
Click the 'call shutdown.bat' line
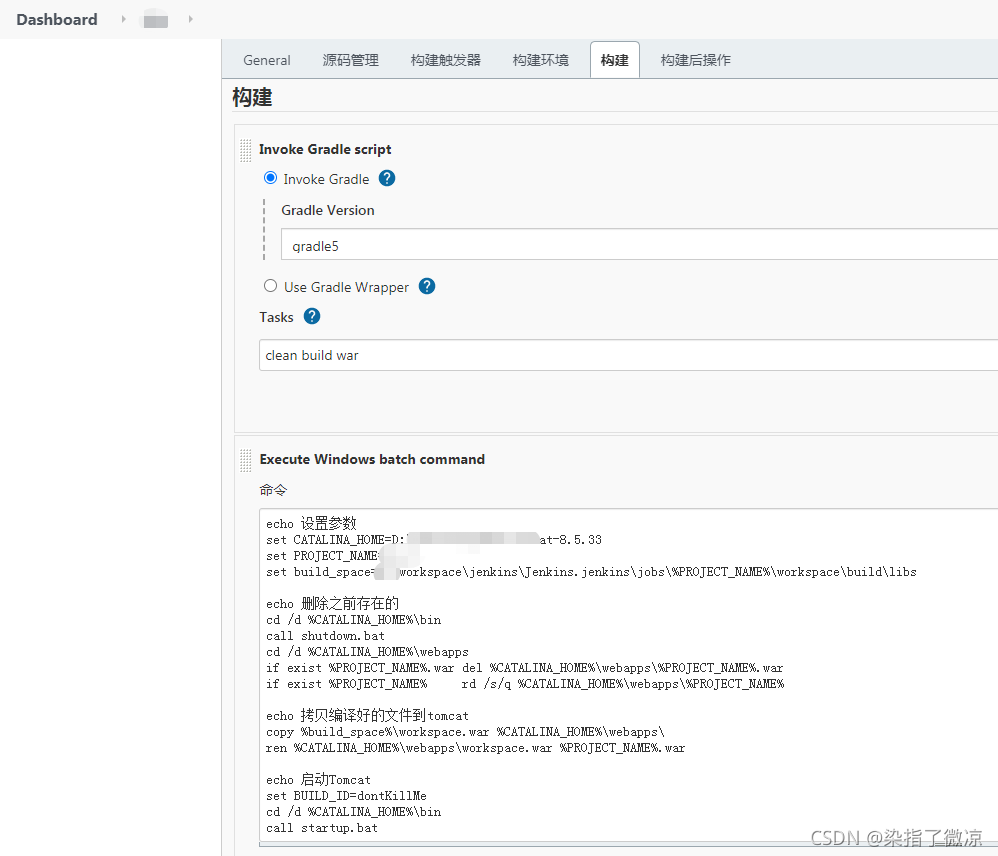[325, 636]
